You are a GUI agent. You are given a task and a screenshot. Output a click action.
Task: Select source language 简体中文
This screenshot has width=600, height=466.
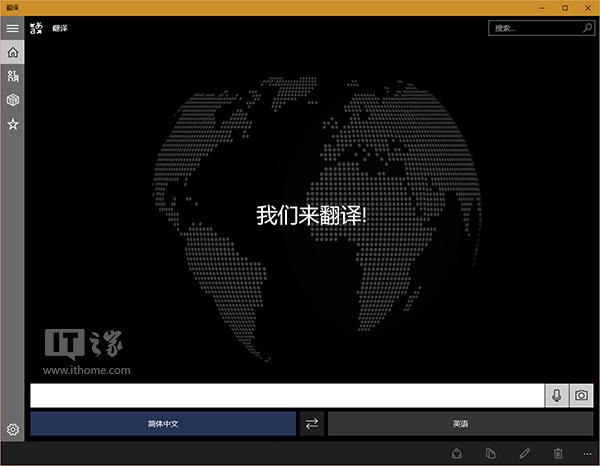(x=163, y=424)
